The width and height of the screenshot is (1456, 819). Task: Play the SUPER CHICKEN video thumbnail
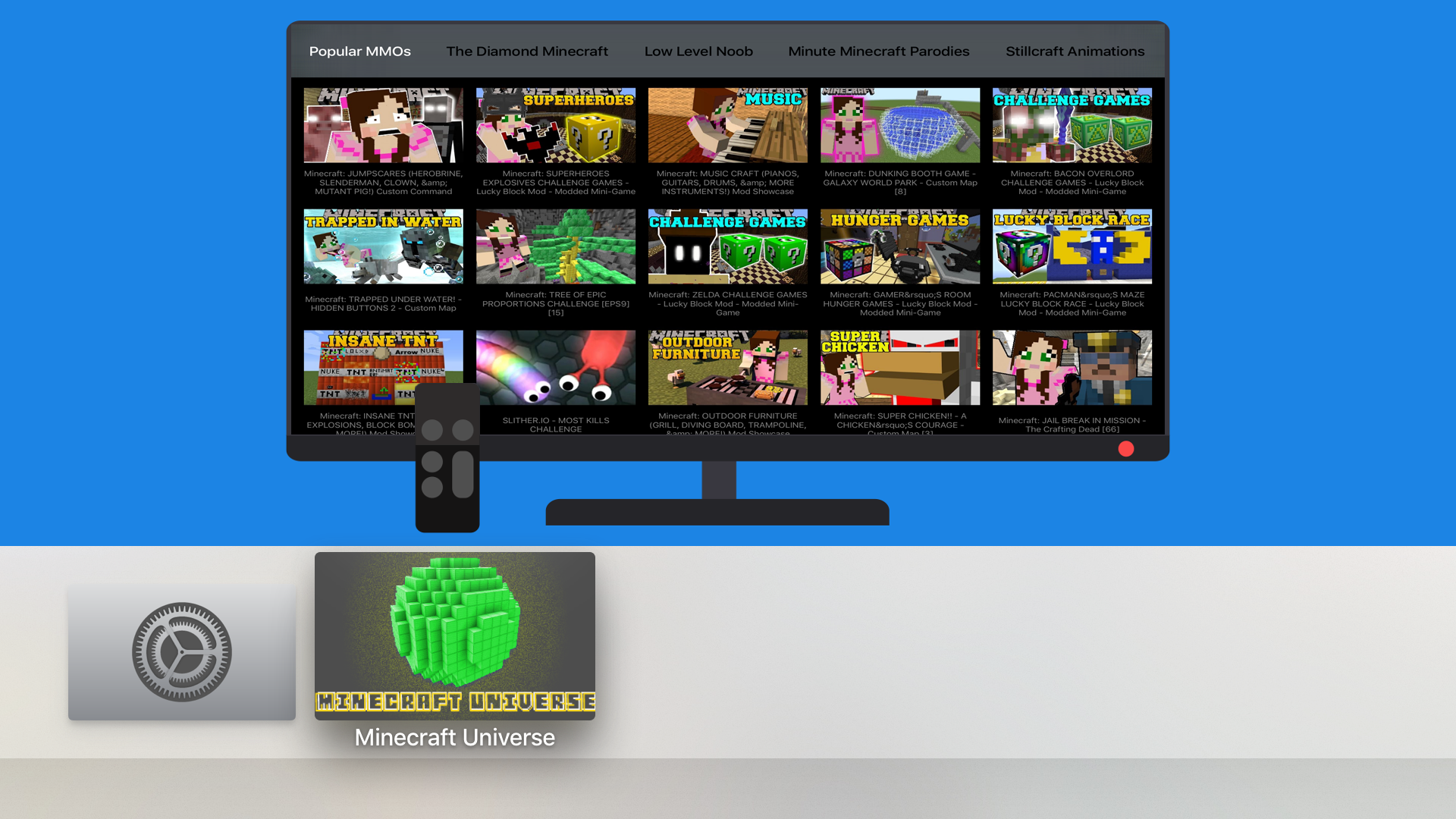[x=900, y=368]
